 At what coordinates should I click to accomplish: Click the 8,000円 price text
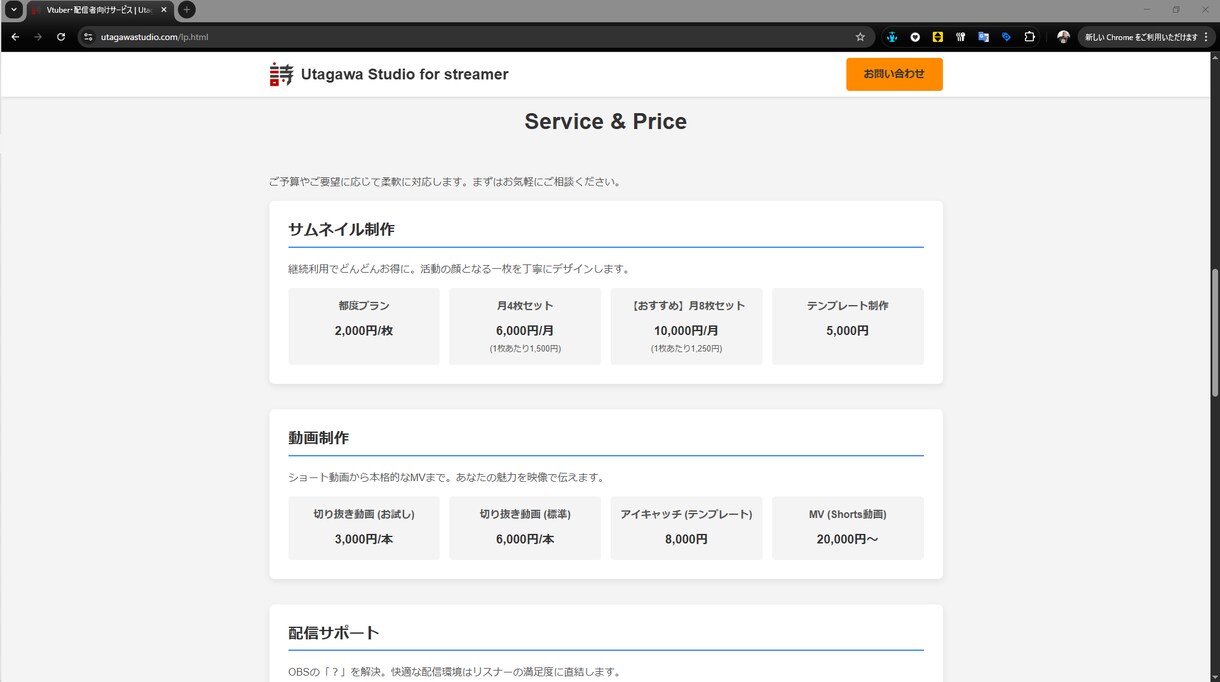coord(686,539)
